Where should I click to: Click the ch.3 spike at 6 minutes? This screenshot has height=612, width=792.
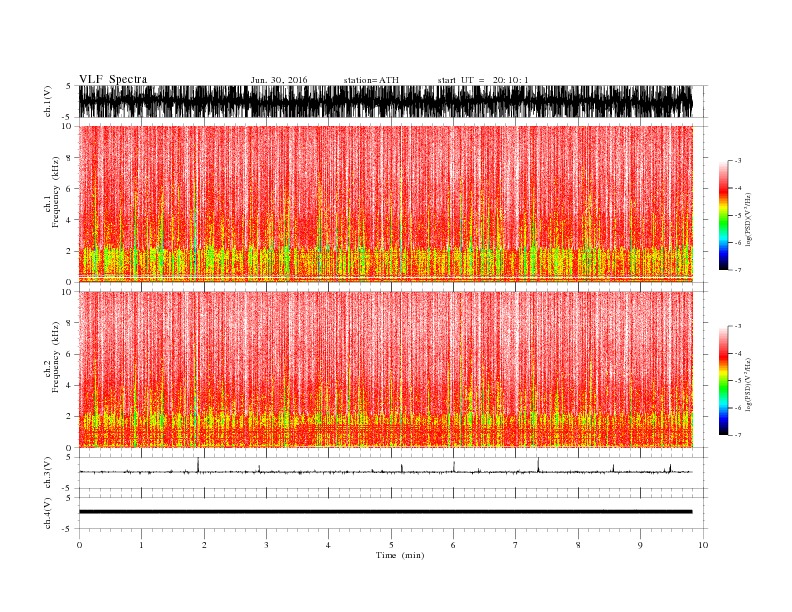[x=454, y=467]
